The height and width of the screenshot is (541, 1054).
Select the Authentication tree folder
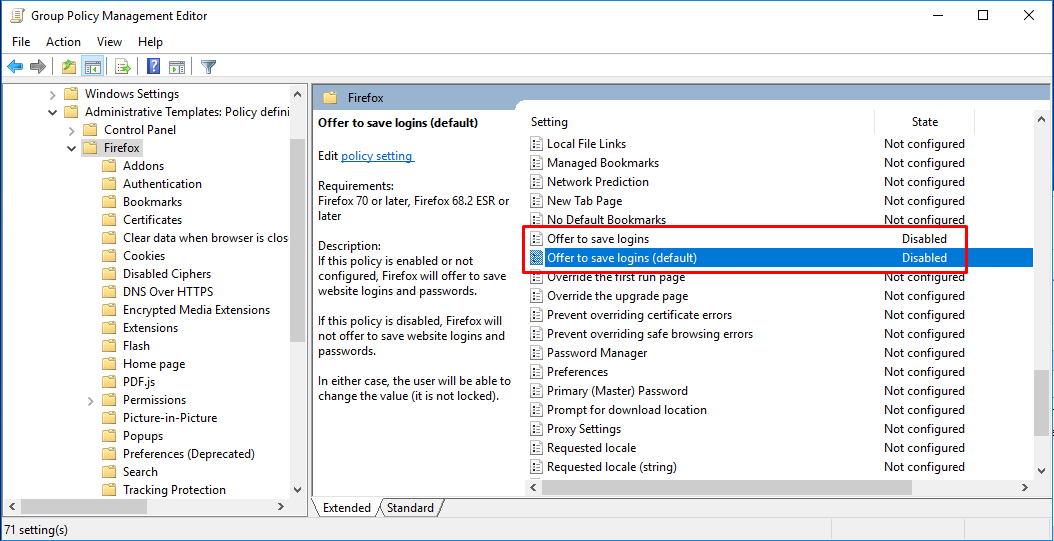pos(162,183)
